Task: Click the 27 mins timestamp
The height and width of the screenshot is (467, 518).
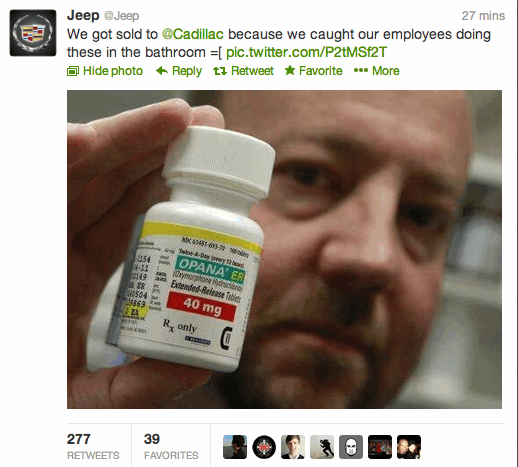Action: point(483,16)
